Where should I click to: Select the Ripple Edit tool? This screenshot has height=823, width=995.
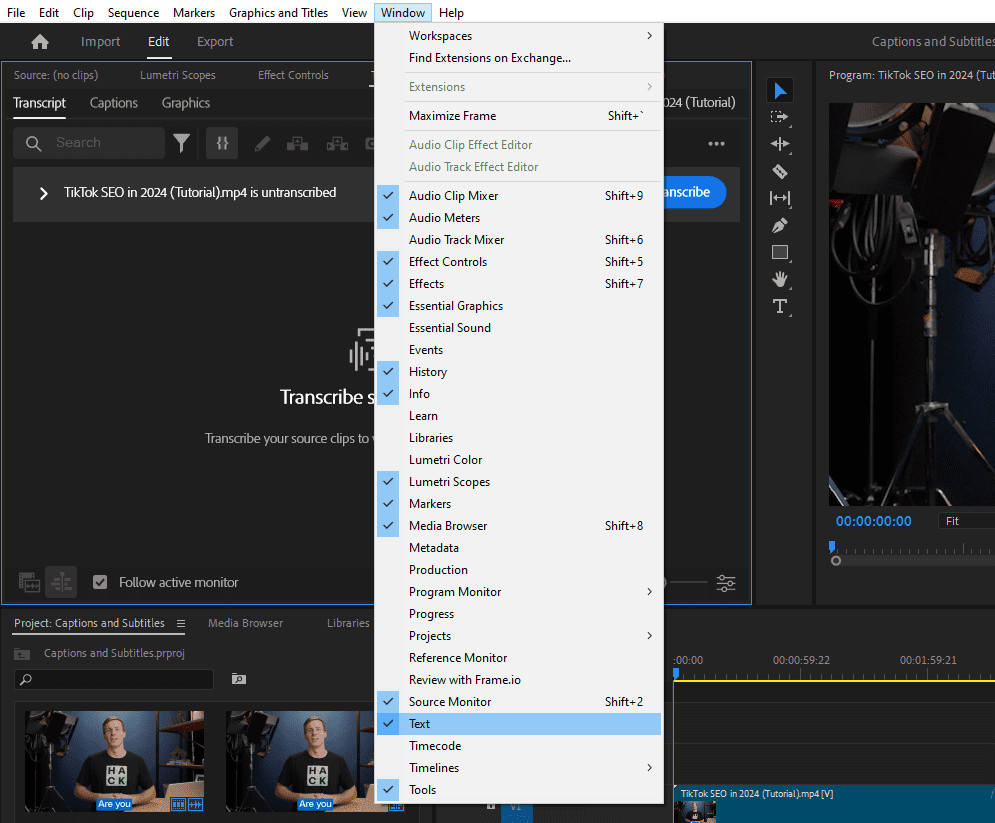point(780,144)
